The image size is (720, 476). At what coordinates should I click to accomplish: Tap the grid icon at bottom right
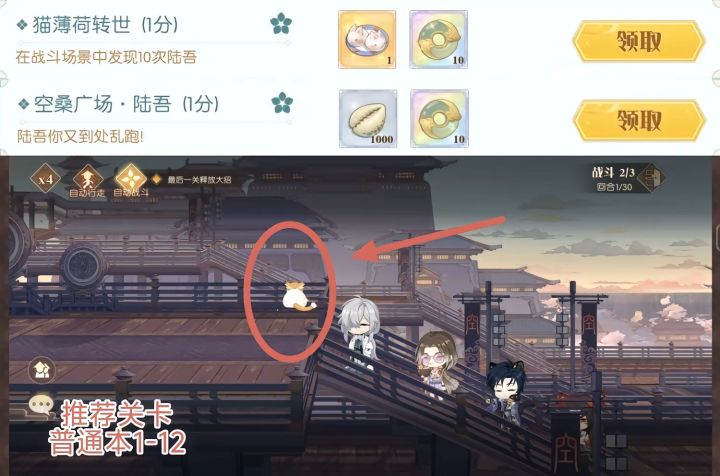pos(616,453)
